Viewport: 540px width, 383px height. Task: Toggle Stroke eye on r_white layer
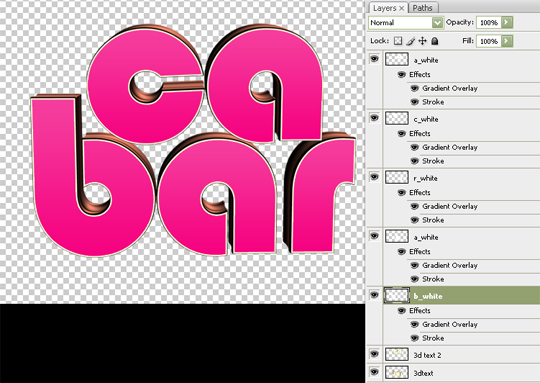(x=415, y=220)
